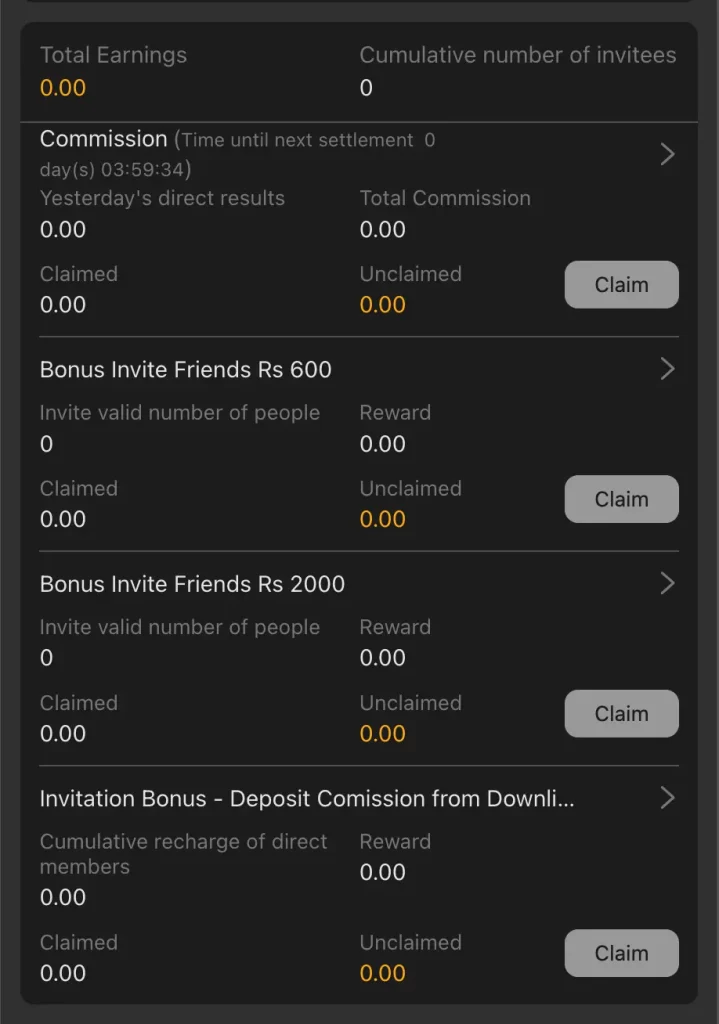The width and height of the screenshot is (719, 1024).
Task: Select the Commission section title
Action: [x=103, y=139]
